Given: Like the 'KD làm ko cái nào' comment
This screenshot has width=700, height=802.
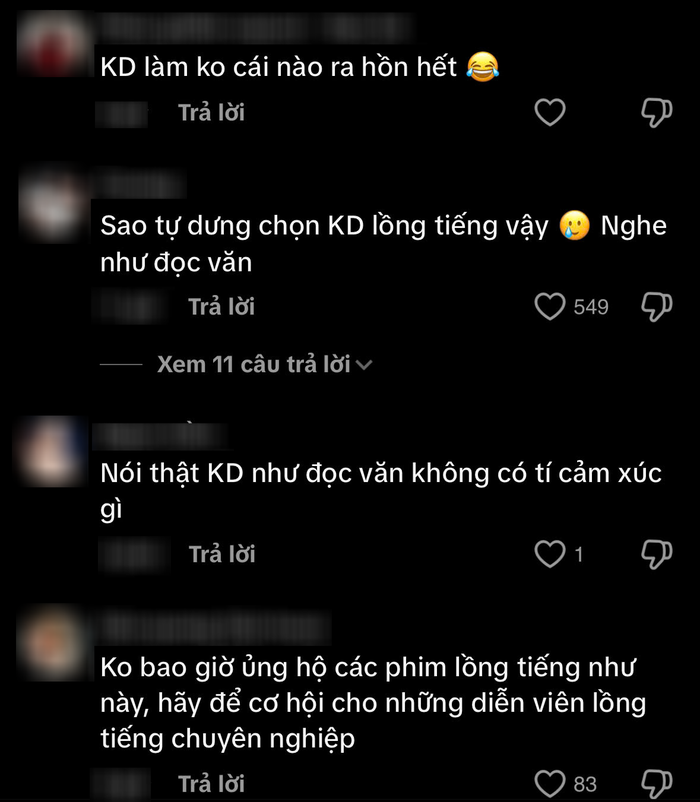Looking at the screenshot, I should click(550, 112).
